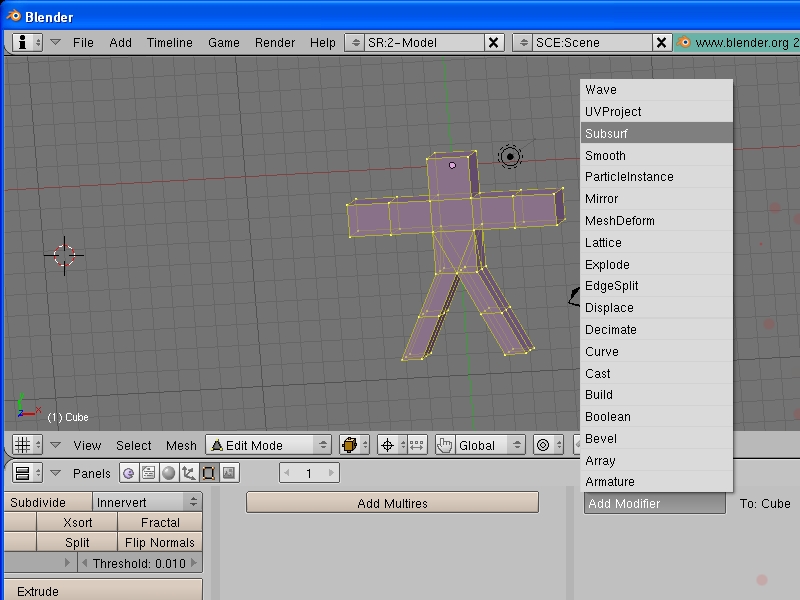Choose the Bevel modifier
The image size is (800, 600).
(657, 438)
